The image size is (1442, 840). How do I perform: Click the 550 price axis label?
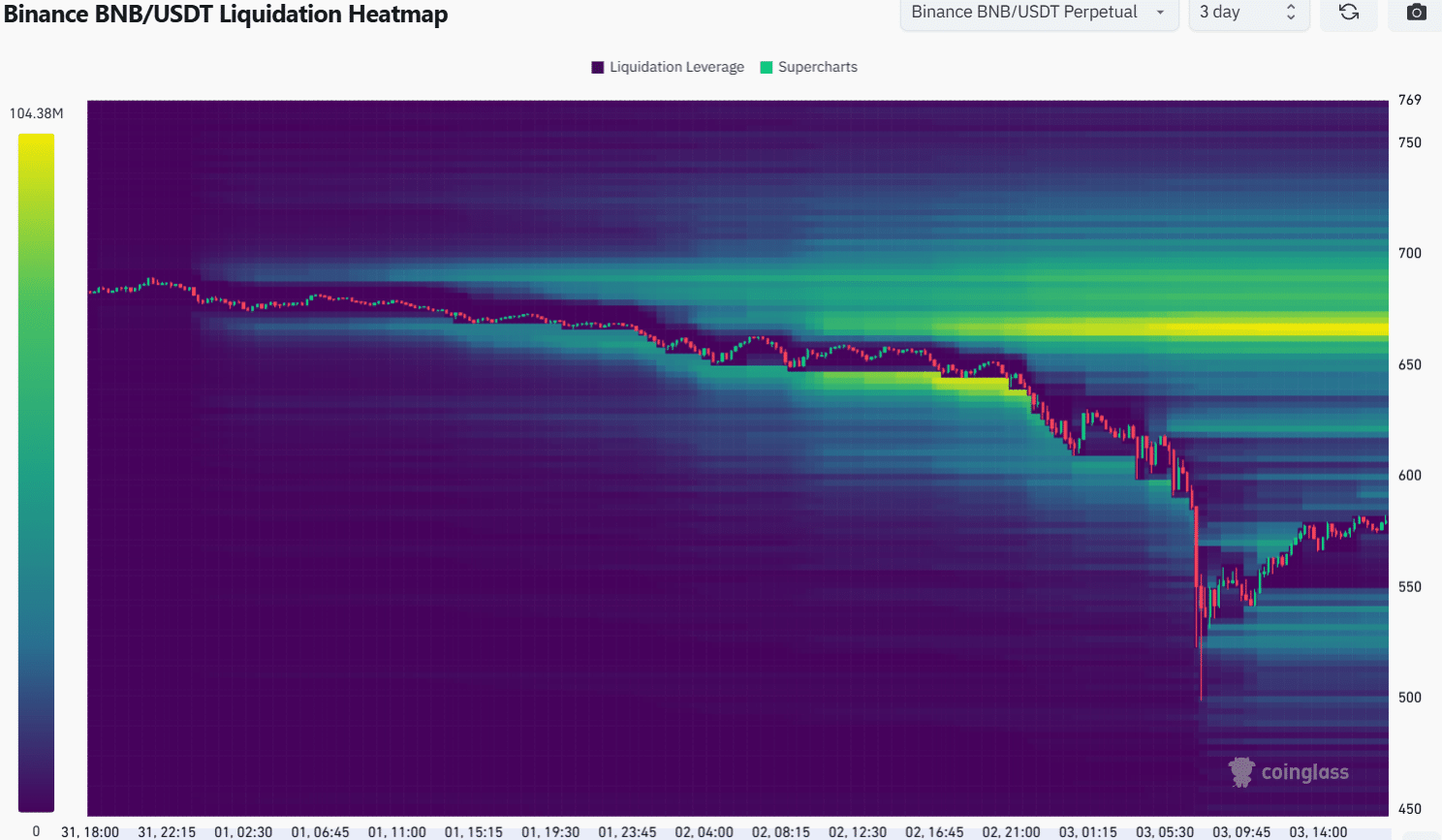coord(1410,586)
